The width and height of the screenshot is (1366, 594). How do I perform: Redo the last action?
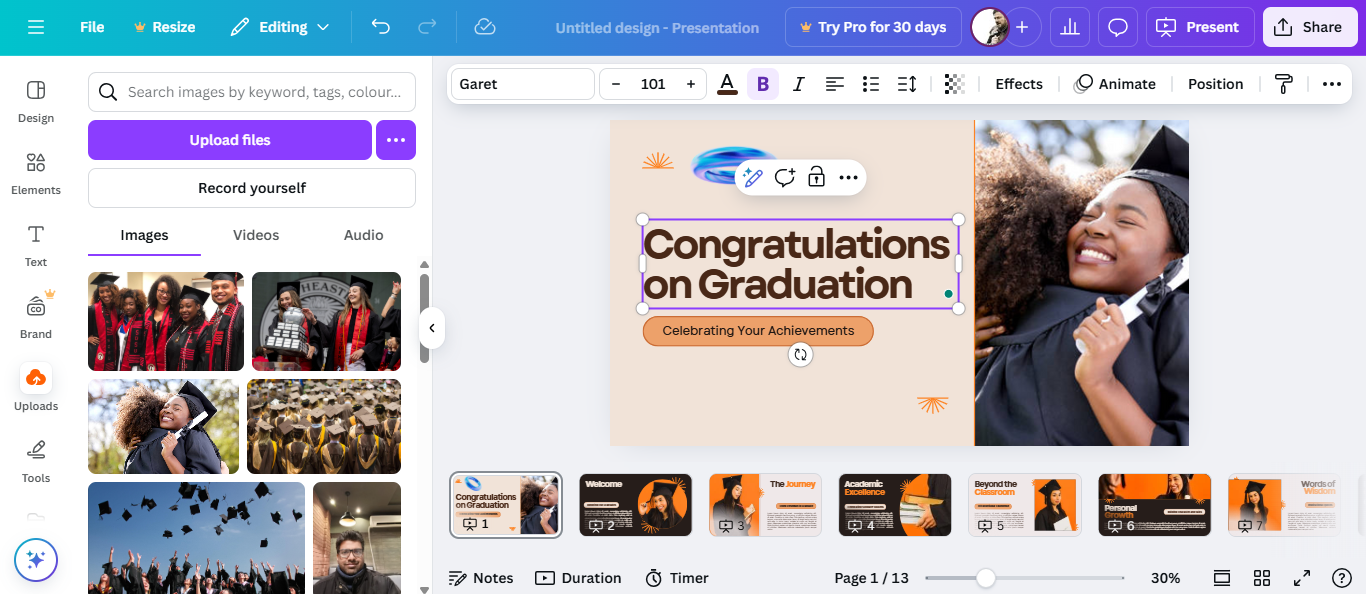coord(427,27)
